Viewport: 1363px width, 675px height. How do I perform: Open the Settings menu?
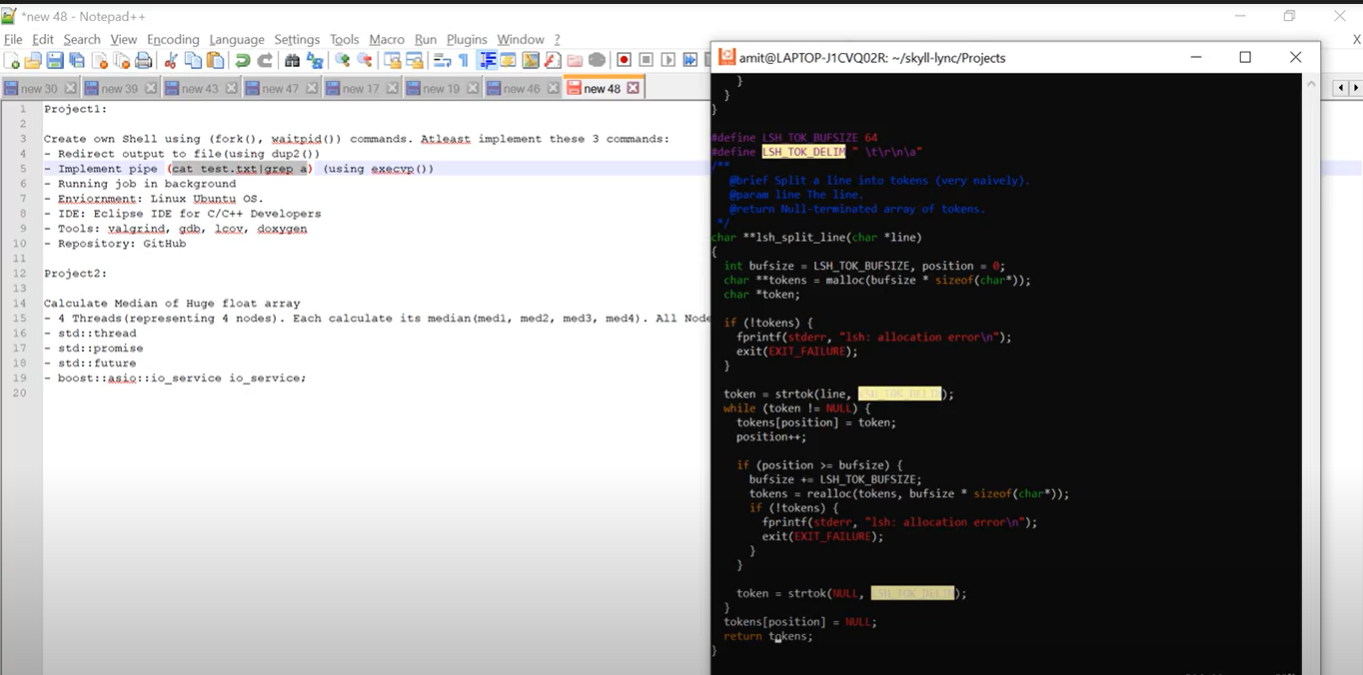coord(297,39)
